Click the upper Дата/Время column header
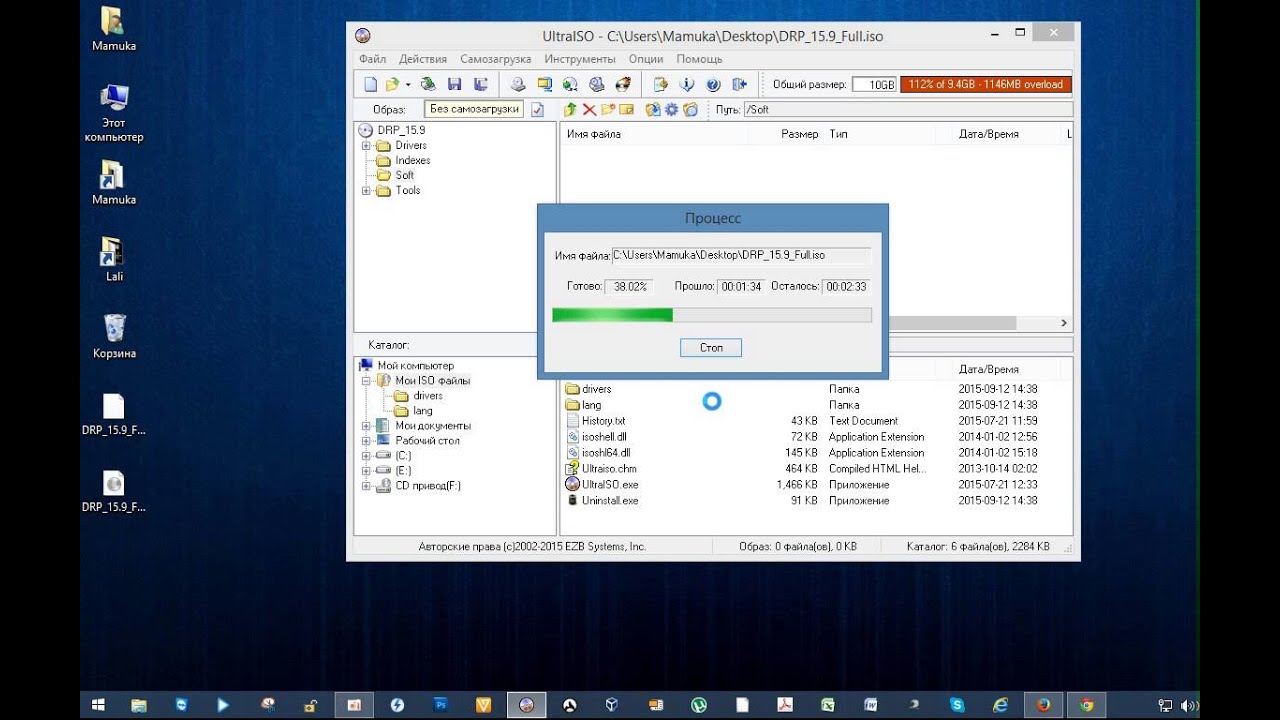The width and height of the screenshot is (1280, 720). point(989,134)
